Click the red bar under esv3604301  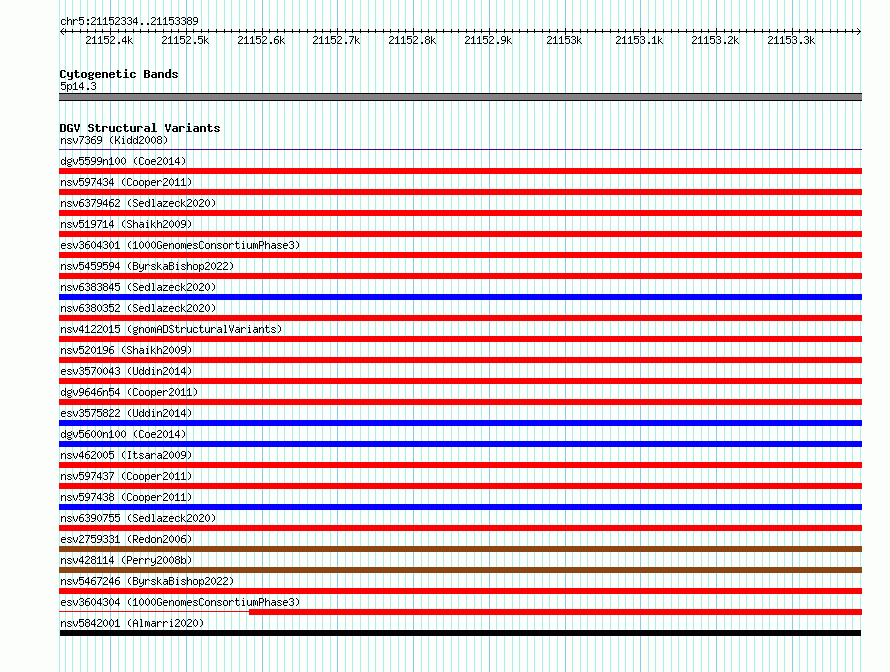tap(460, 255)
